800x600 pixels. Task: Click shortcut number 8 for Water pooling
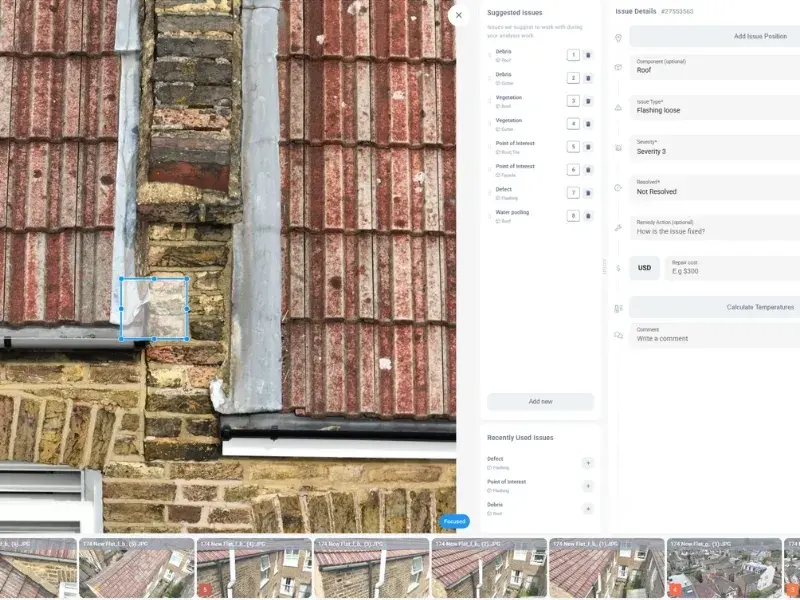[573, 216]
